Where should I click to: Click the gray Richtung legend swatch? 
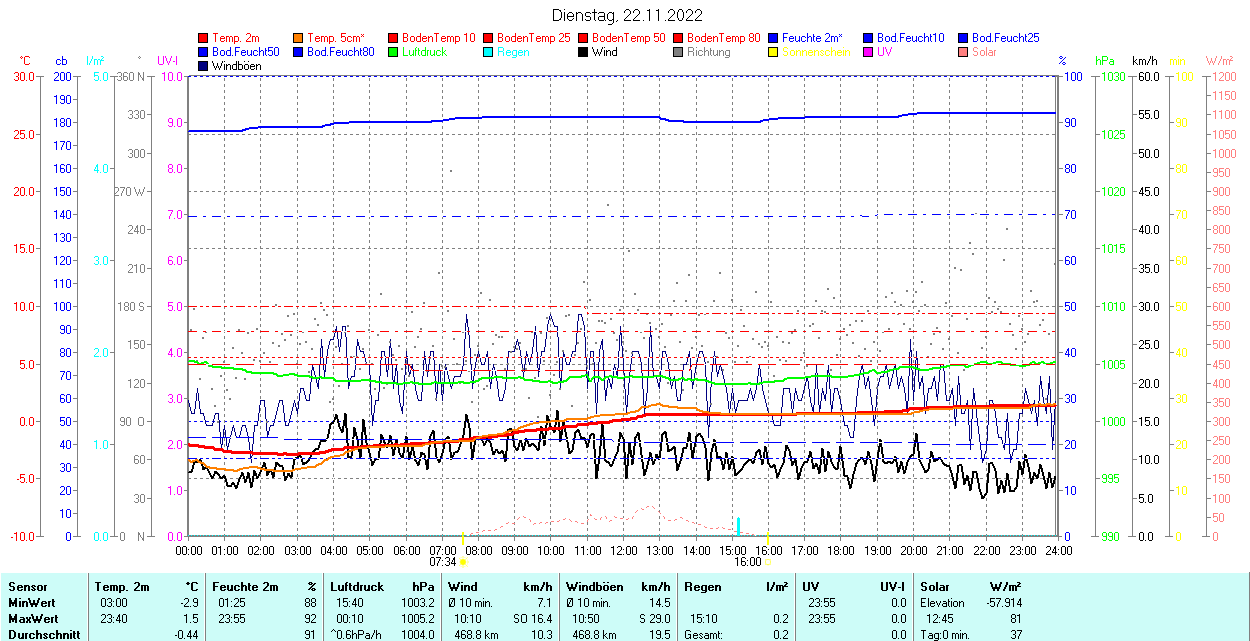click(678, 52)
